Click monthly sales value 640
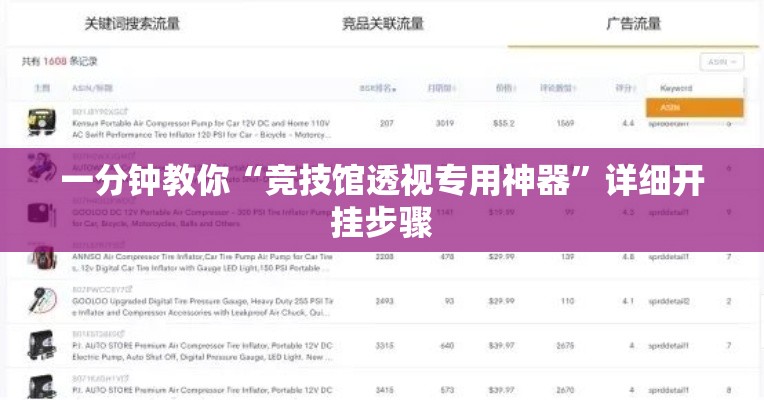Image resolution: width=764 pixels, height=400 pixels. pyautogui.click(x=447, y=345)
